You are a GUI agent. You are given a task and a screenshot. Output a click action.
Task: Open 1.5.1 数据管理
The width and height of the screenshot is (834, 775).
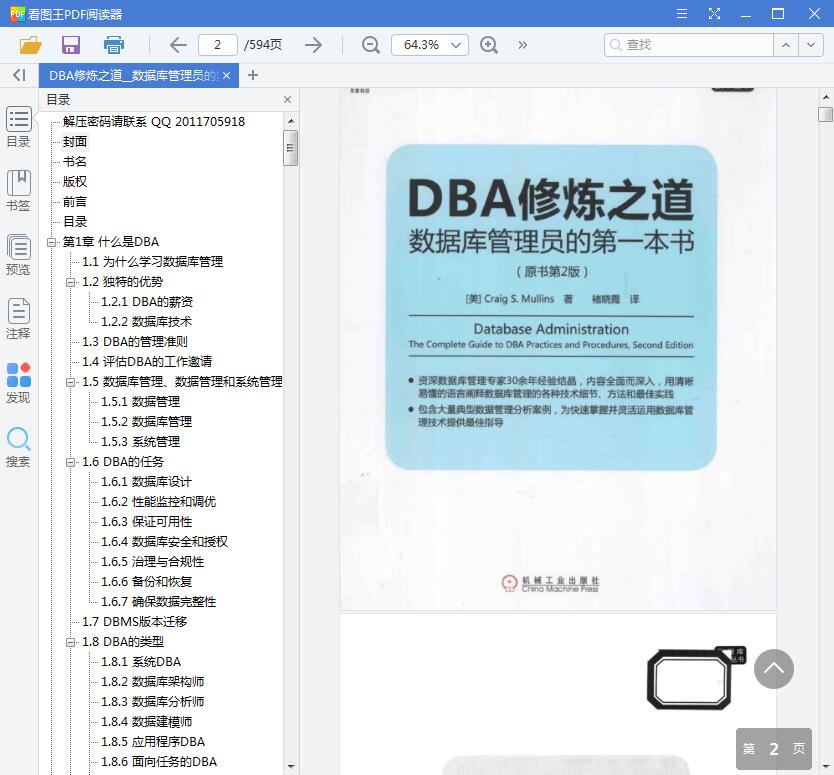pos(141,402)
